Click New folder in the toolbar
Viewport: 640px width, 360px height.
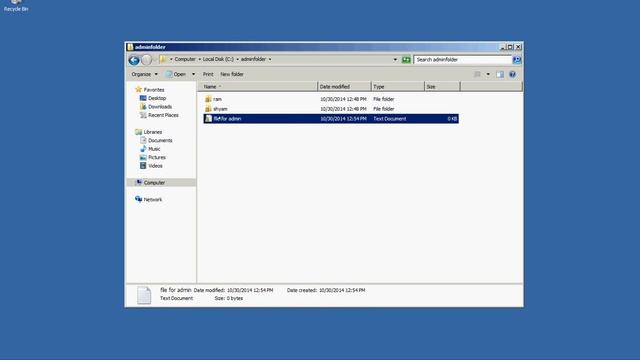231,74
